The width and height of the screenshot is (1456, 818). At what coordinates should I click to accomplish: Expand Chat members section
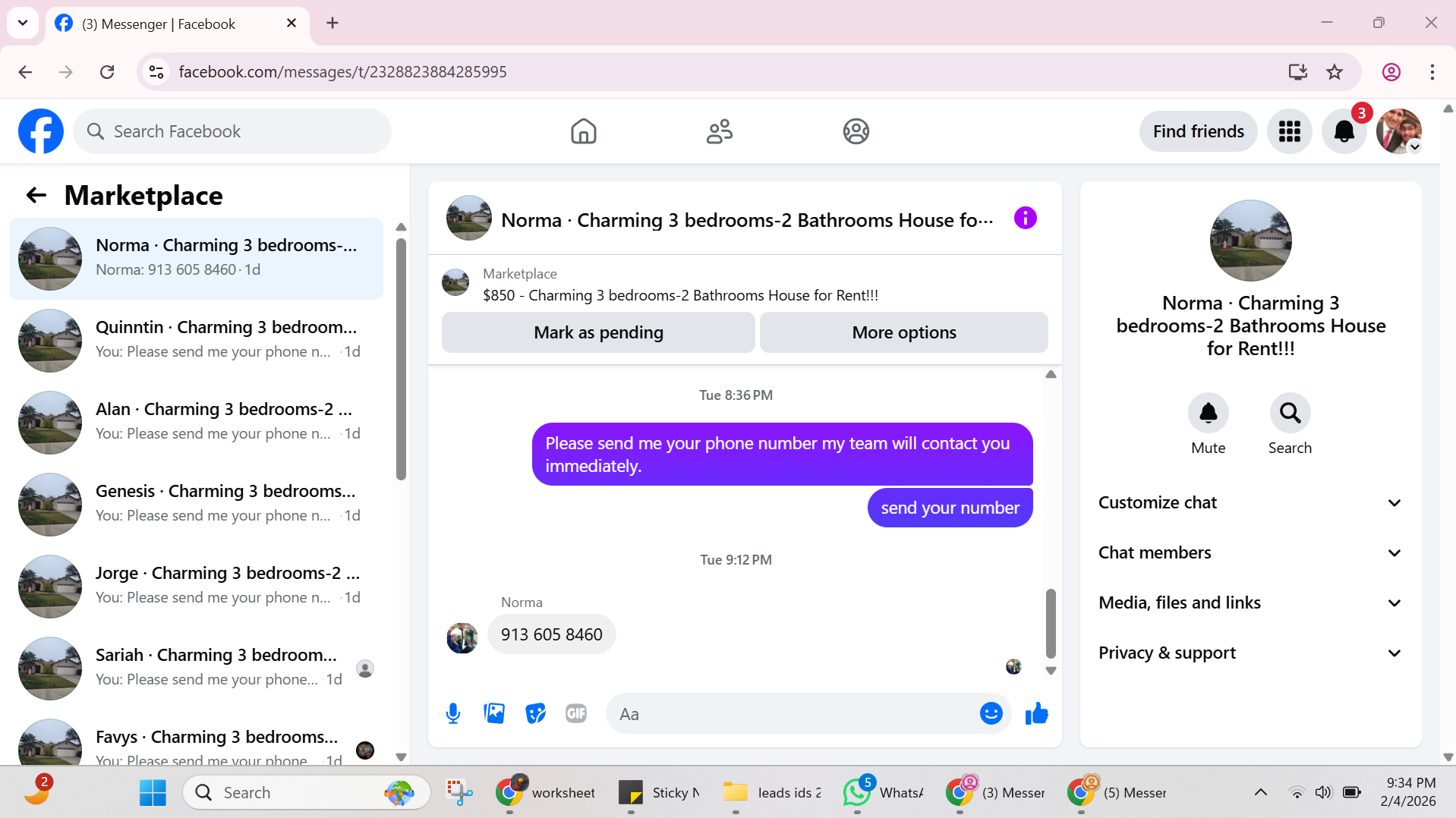(1250, 552)
